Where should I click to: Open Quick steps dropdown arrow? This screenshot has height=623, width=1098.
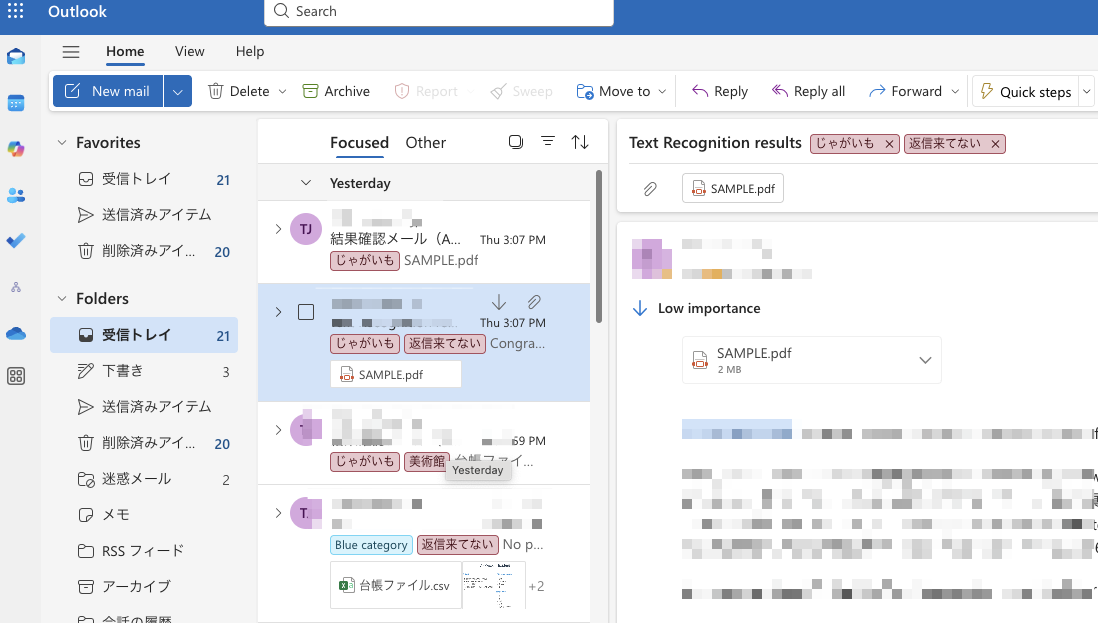[x=1087, y=92]
